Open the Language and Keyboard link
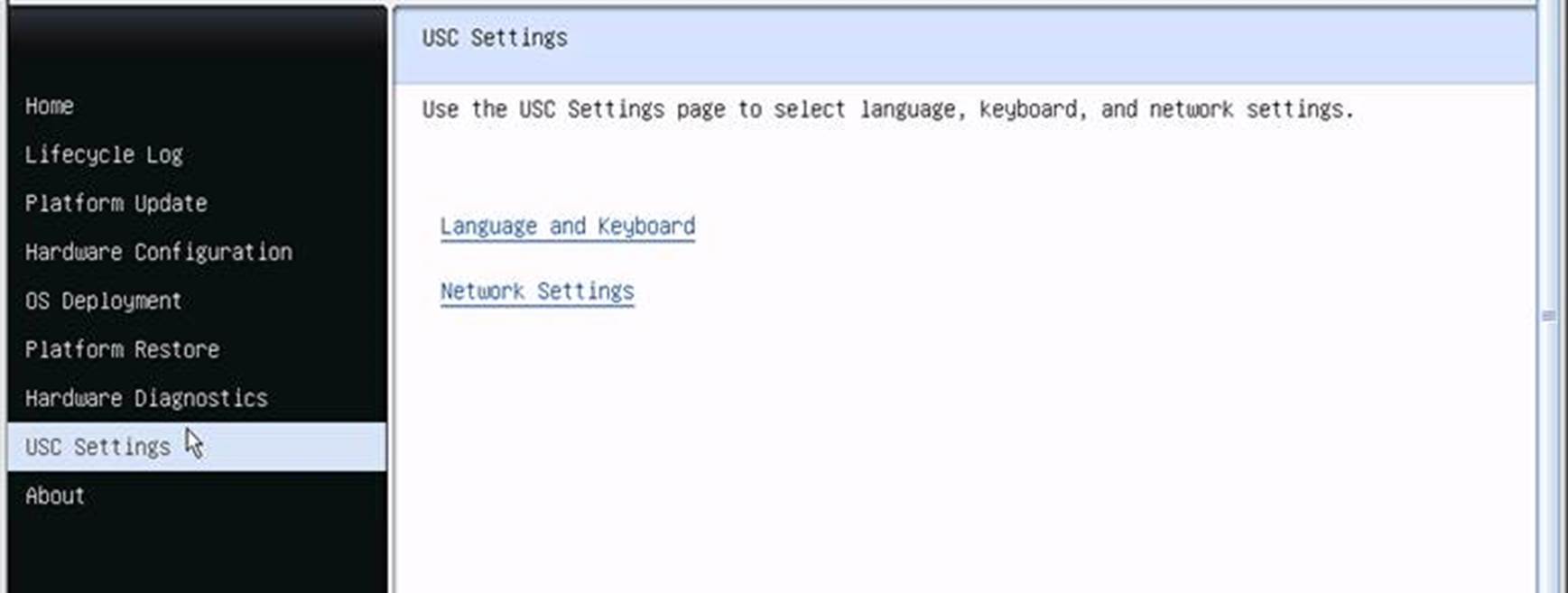This screenshot has height=593, width=1568. (567, 227)
